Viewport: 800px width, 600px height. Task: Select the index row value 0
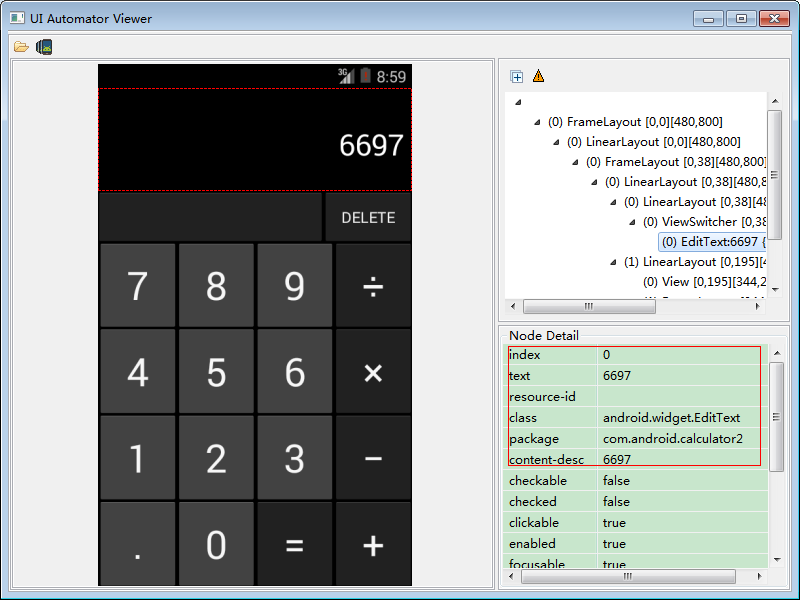click(606, 355)
